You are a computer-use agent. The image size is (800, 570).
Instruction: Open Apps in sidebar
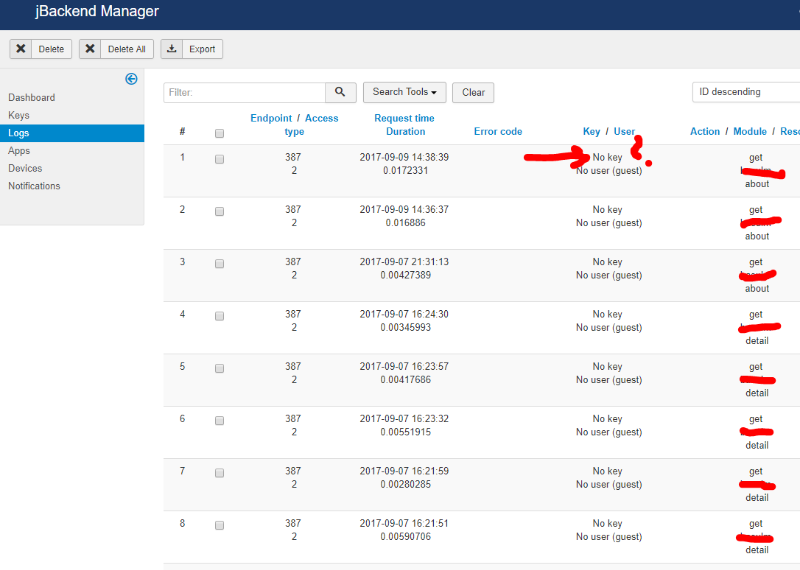pyautogui.click(x=19, y=151)
